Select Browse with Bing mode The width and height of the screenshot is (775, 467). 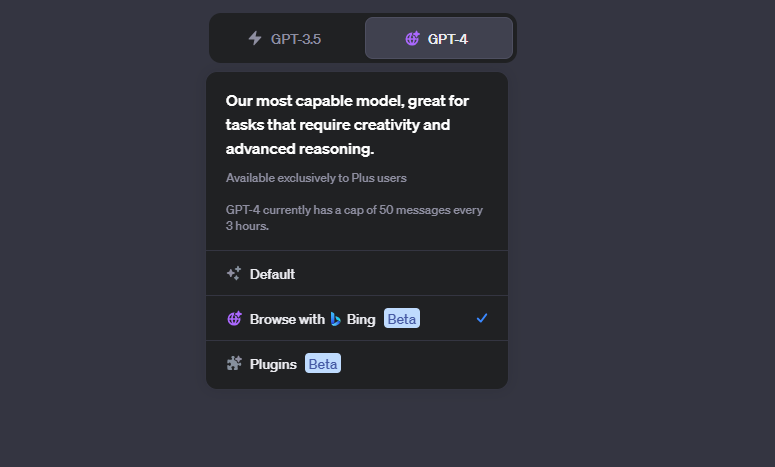357,319
